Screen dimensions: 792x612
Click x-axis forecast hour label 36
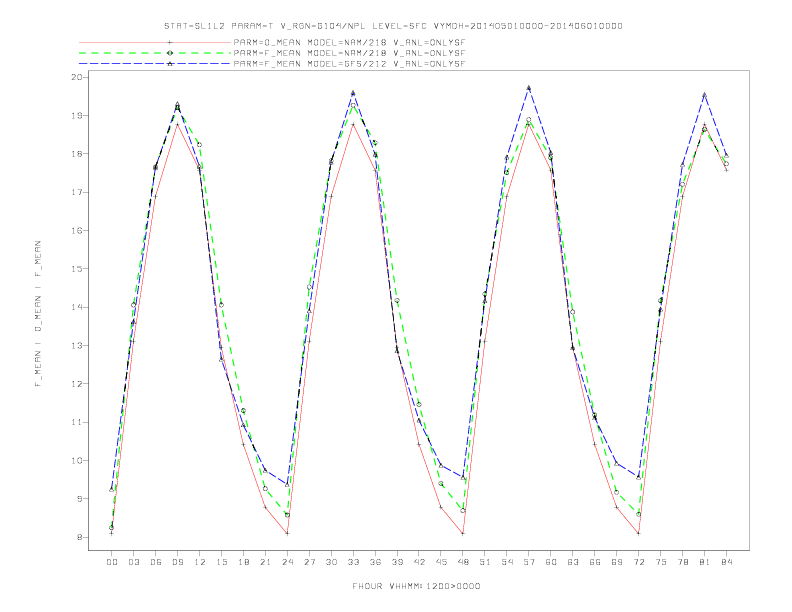click(375, 562)
